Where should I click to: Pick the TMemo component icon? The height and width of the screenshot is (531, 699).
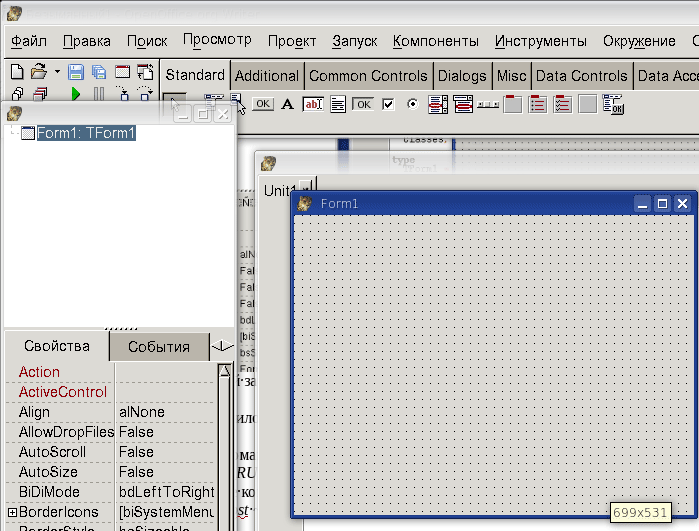click(x=338, y=103)
